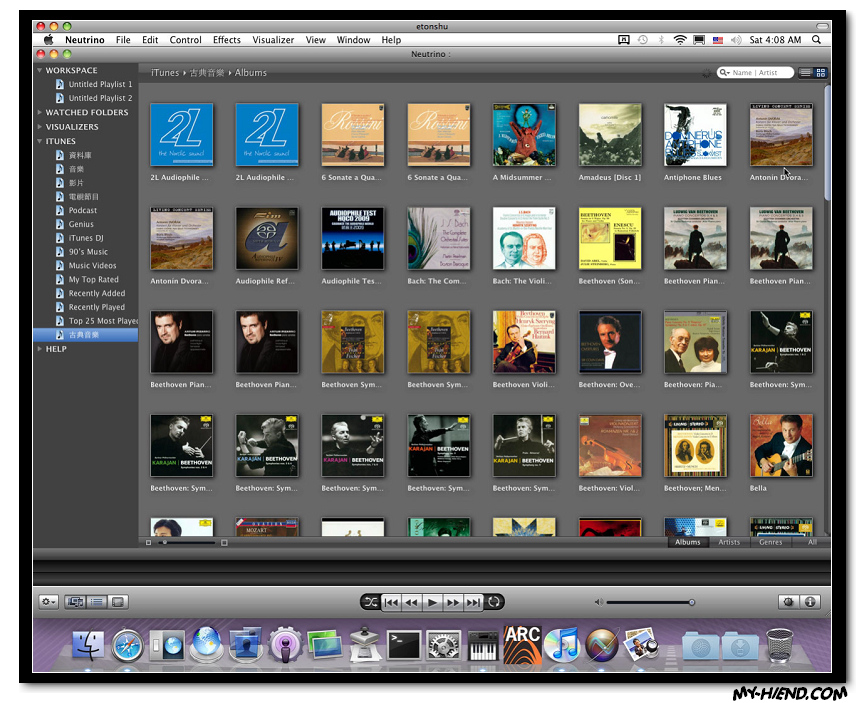Viewport: 865px width, 703px height.
Task: Launch Safari from the dock
Action: click(127, 645)
